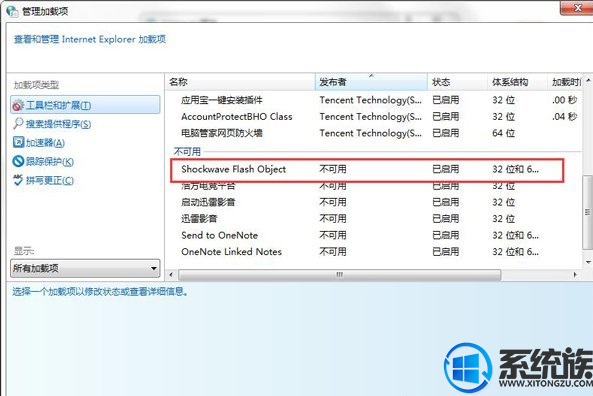The height and width of the screenshot is (396, 593).
Task: Select the Shockwave Flash Object row
Action: [x=367, y=169]
